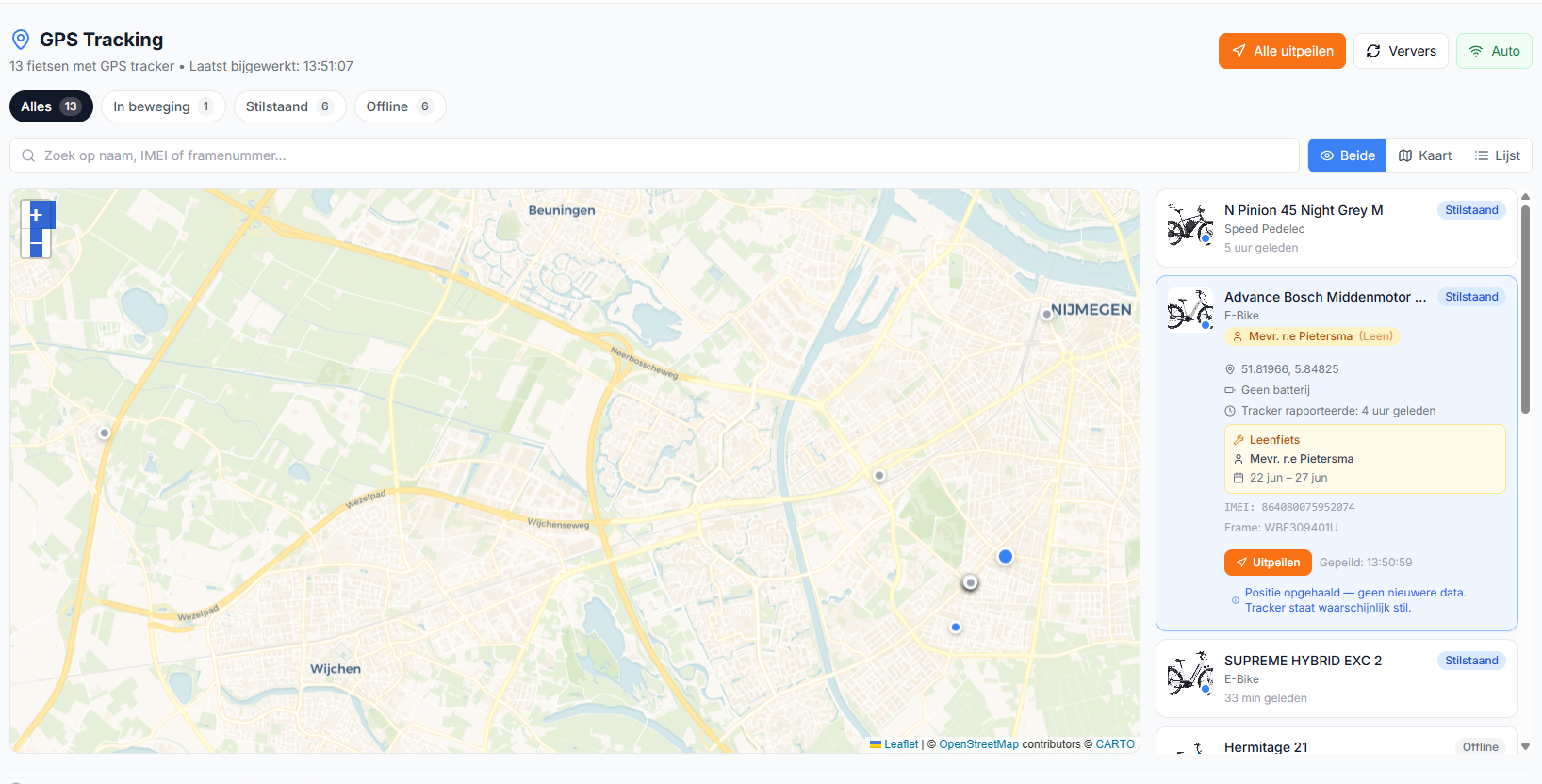Collapse the Advance Bosch Middenmotor card title
1542x784 pixels.
pyautogui.click(x=1325, y=297)
